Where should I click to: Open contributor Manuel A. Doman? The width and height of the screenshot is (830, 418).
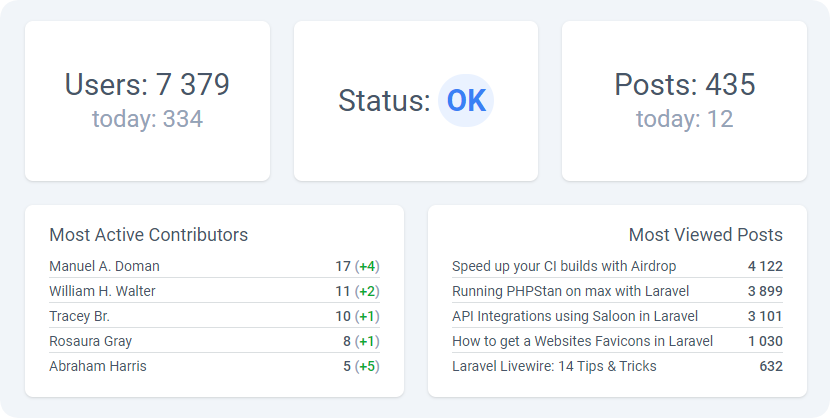104,266
